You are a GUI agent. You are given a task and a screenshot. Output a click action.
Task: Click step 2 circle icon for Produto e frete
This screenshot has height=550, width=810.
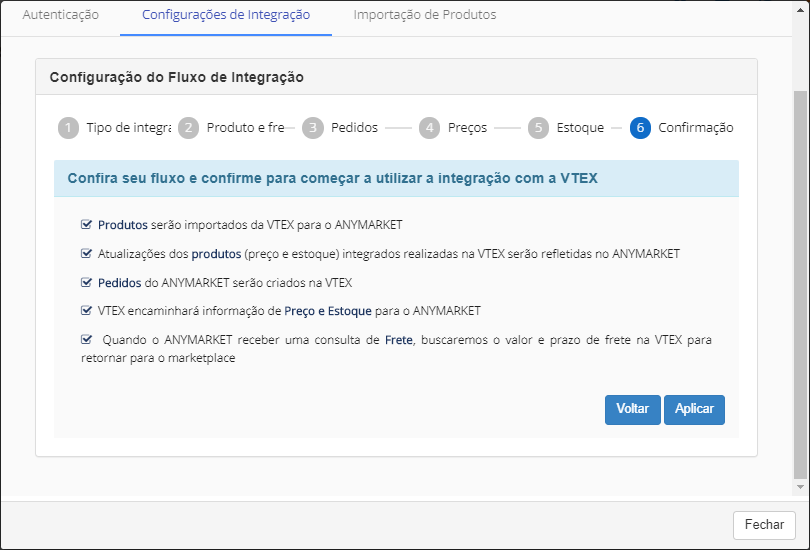[189, 128]
